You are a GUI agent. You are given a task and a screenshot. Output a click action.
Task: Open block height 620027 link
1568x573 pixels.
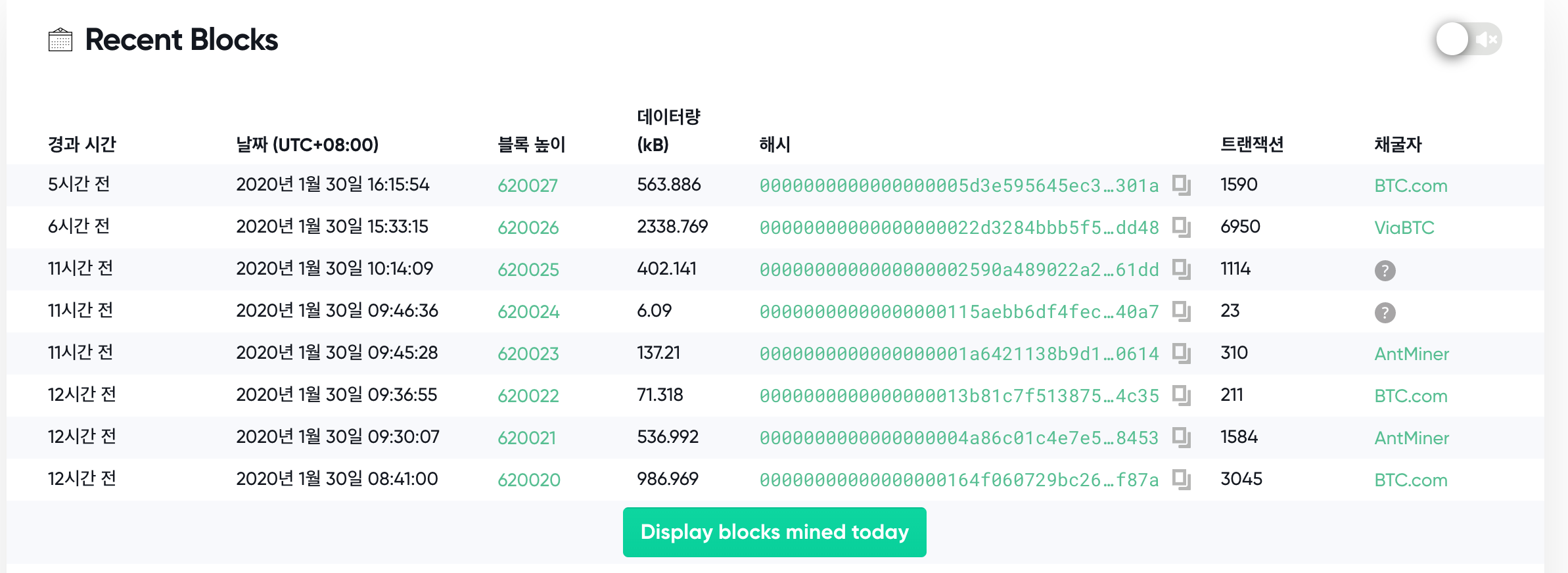click(527, 186)
